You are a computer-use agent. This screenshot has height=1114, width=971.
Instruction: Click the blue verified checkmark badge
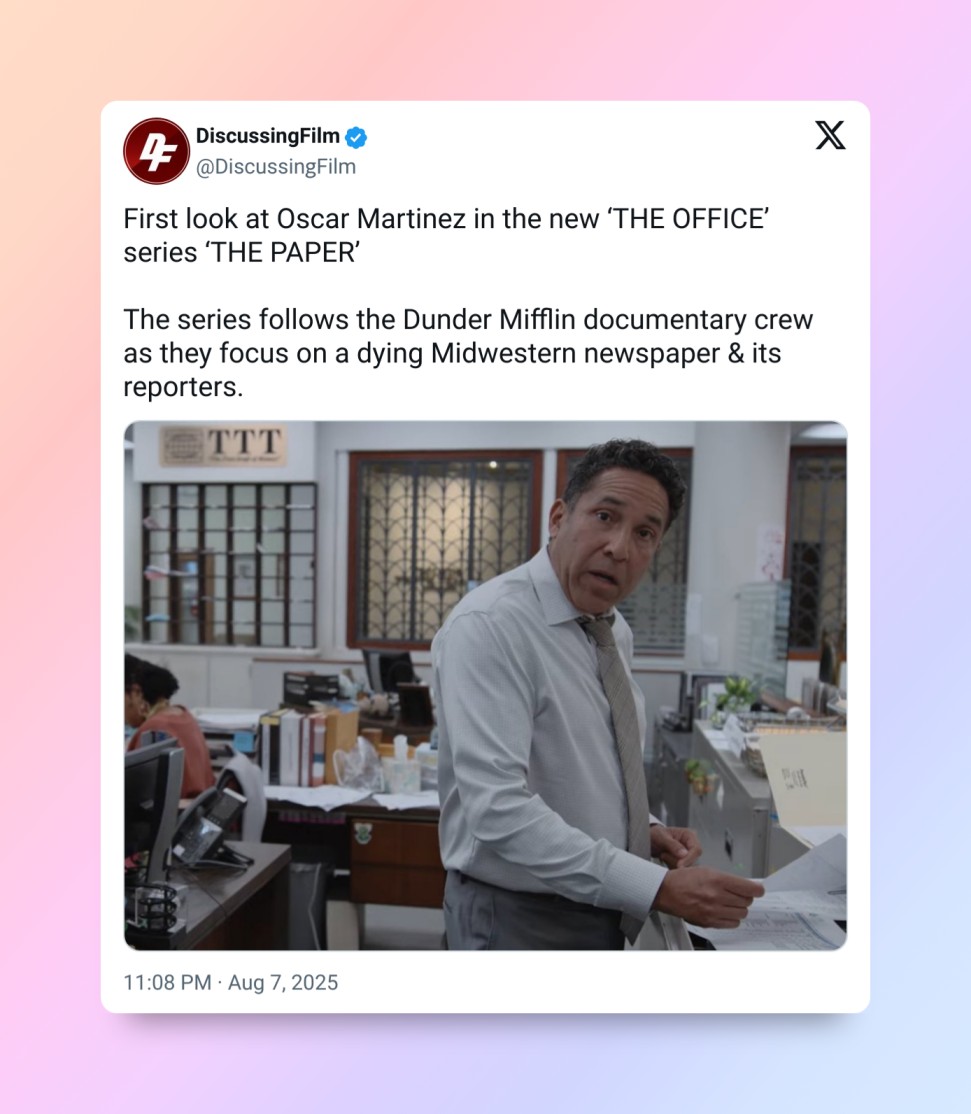tap(356, 137)
